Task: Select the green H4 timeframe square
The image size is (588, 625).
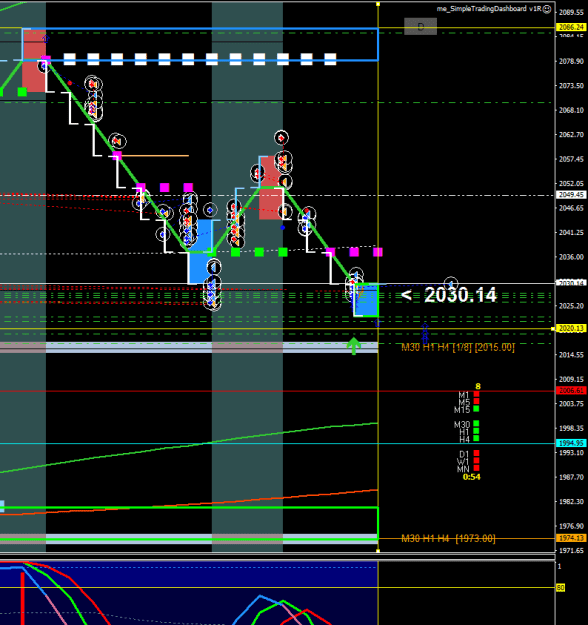Action: tap(476, 438)
